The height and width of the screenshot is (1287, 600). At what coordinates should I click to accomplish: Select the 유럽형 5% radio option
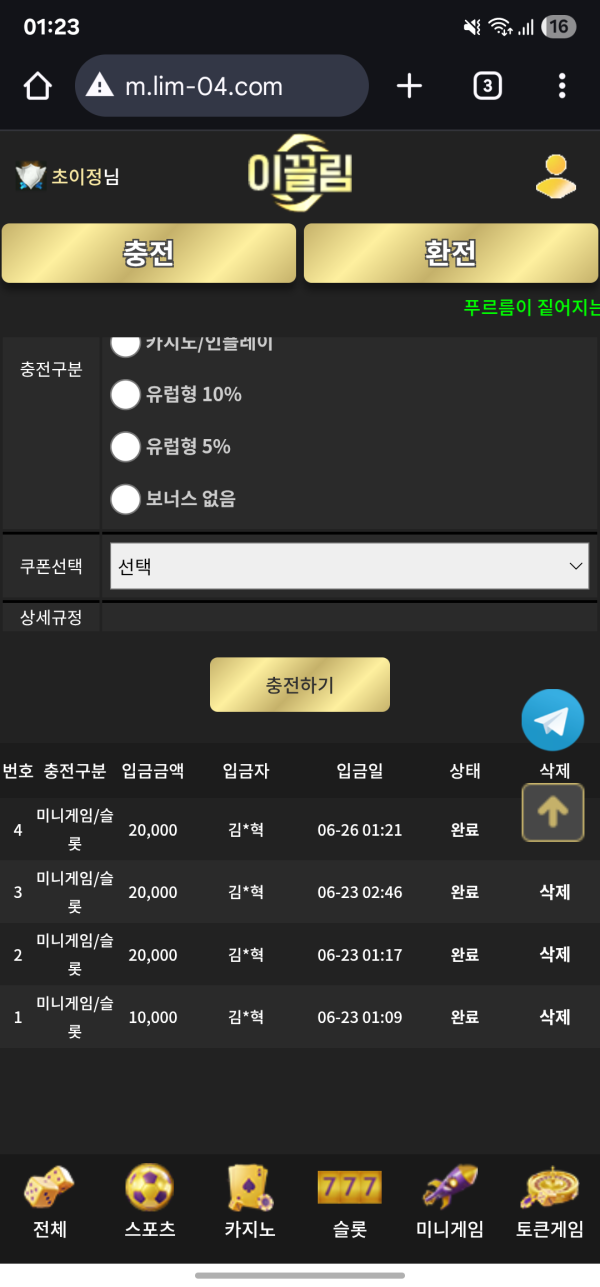point(125,447)
